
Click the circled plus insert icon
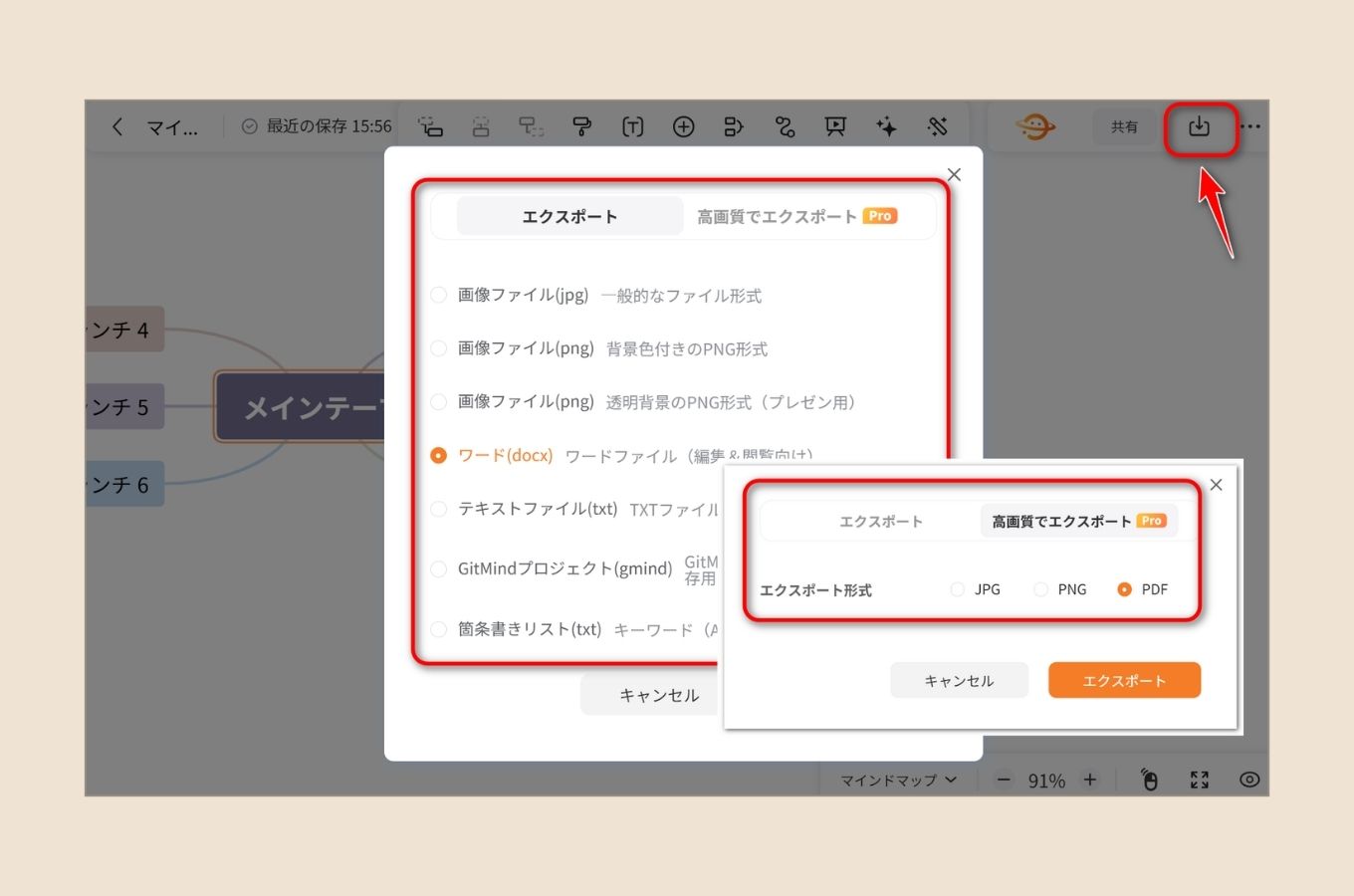(683, 126)
